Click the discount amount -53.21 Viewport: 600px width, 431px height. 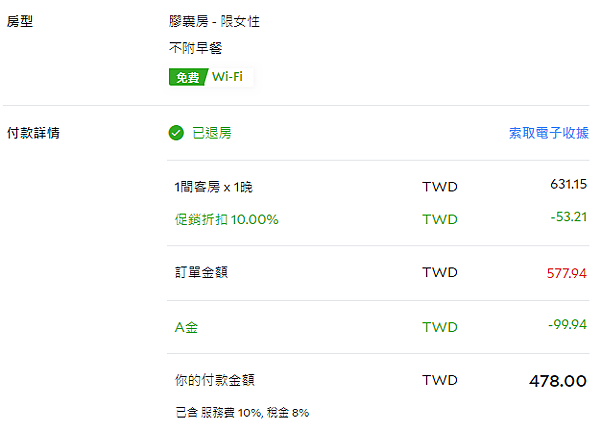(568, 217)
